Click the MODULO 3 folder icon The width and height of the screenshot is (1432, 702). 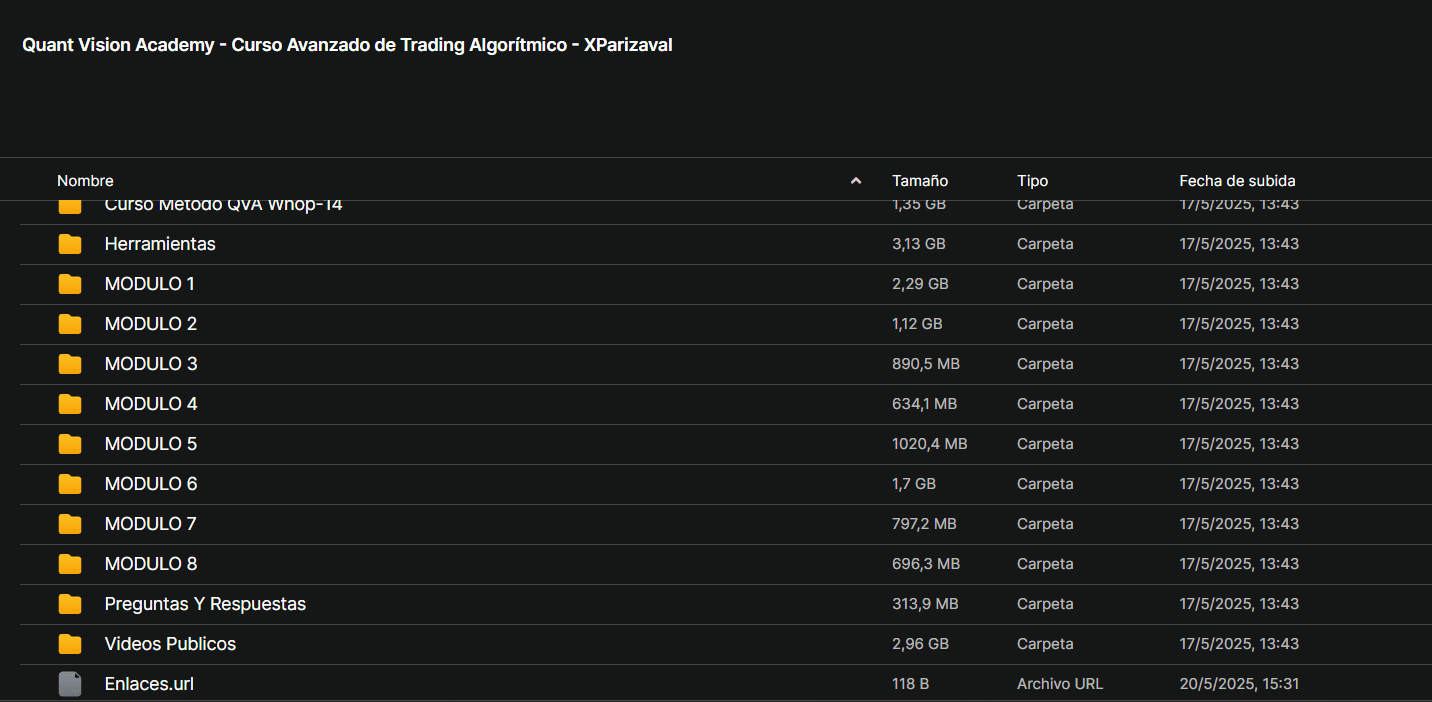[x=70, y=364]
